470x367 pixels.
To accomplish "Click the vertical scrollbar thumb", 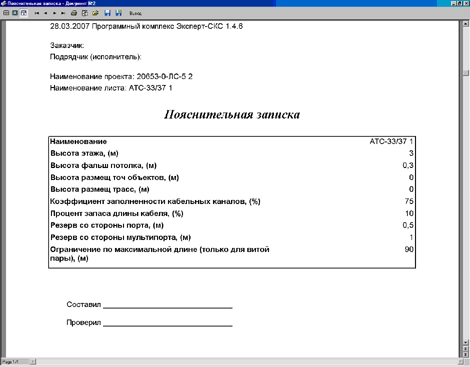I will pyautogui.click(x=465, y=73).
